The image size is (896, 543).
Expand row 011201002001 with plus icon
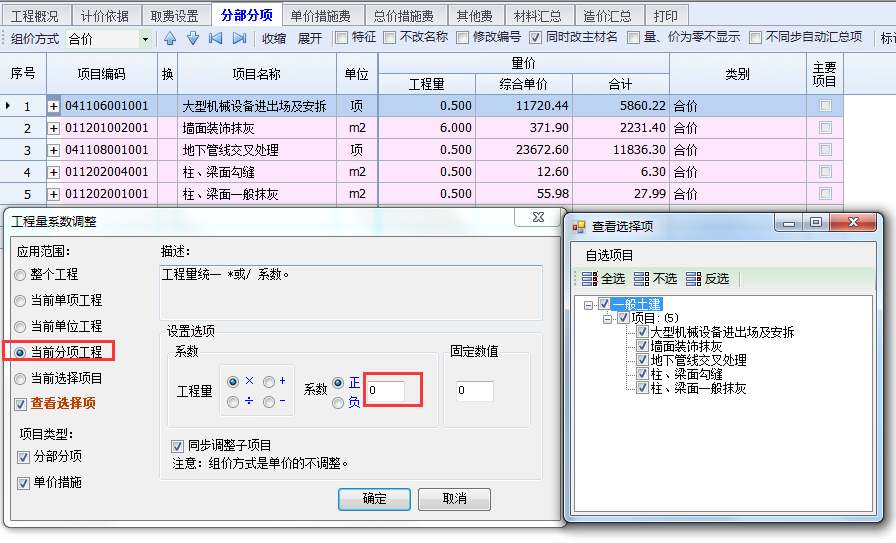pyautogui.click(x=54, y=128)
